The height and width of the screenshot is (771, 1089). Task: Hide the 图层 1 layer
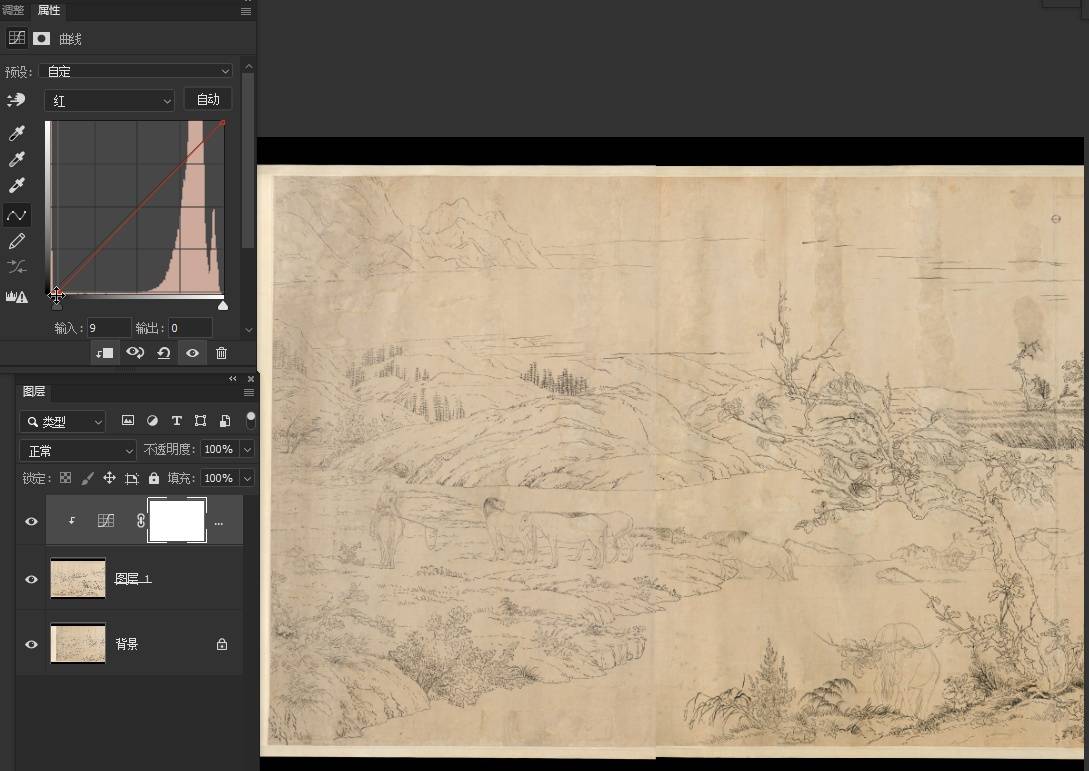coord(31,580)
